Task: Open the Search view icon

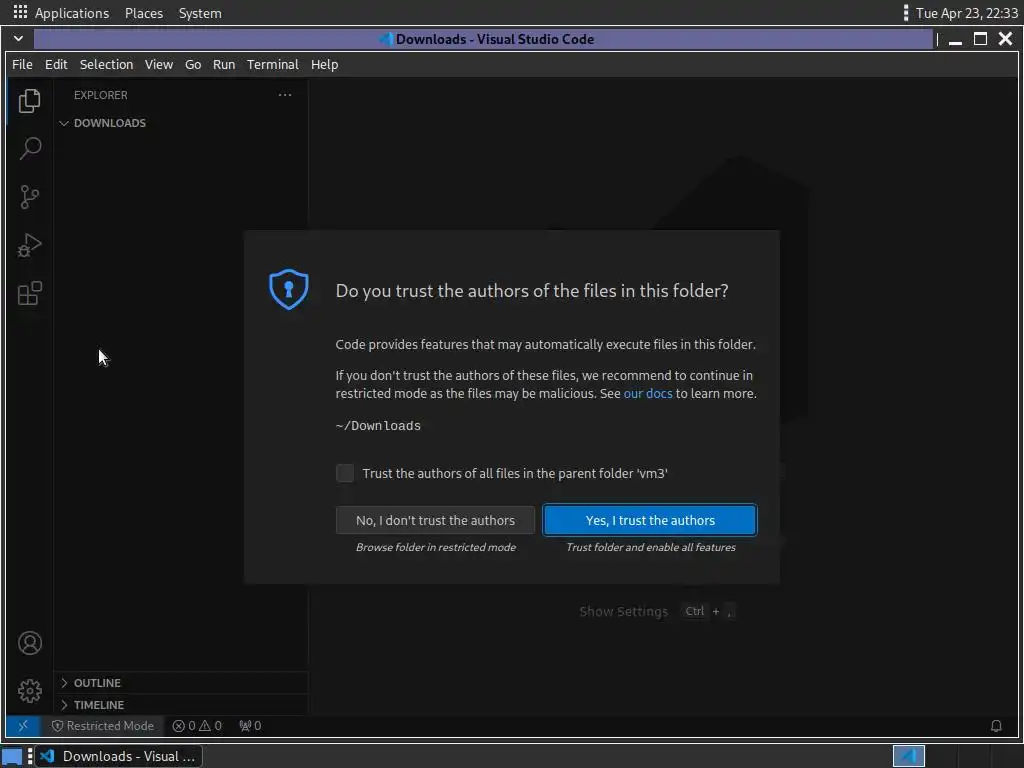Action: [x=29, y=149]
